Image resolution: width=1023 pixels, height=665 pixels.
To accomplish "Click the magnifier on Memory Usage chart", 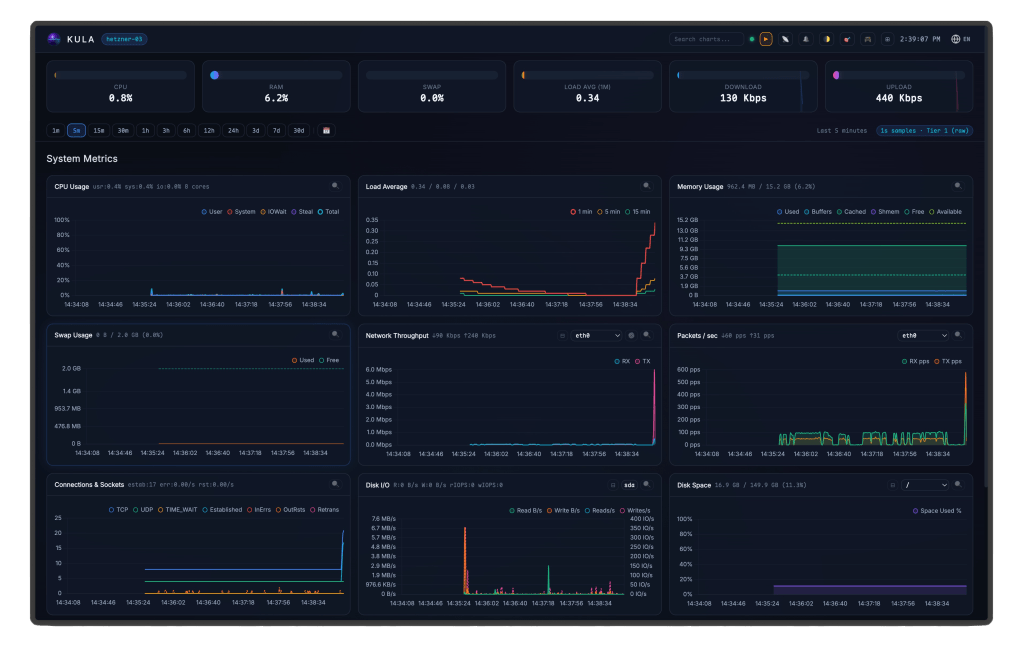I will pyautogui.click(x=958, y=186).
